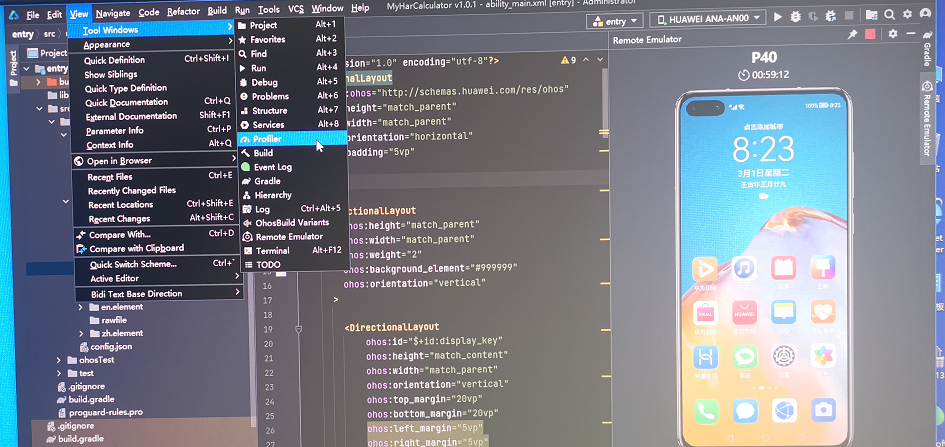The width and height of the screenshot is (945, 447).
Task: Stop the Remote Emulator with red square
Action: pyautogui.click(x=870, y=35)
